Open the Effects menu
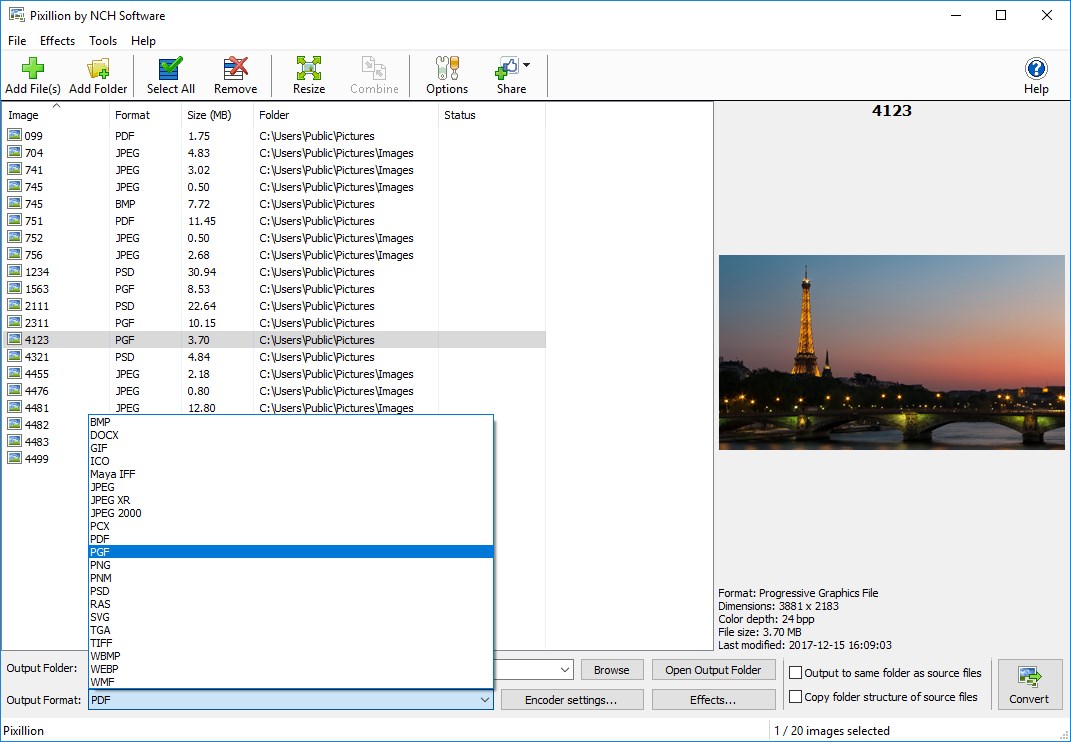 coord(57,41)
